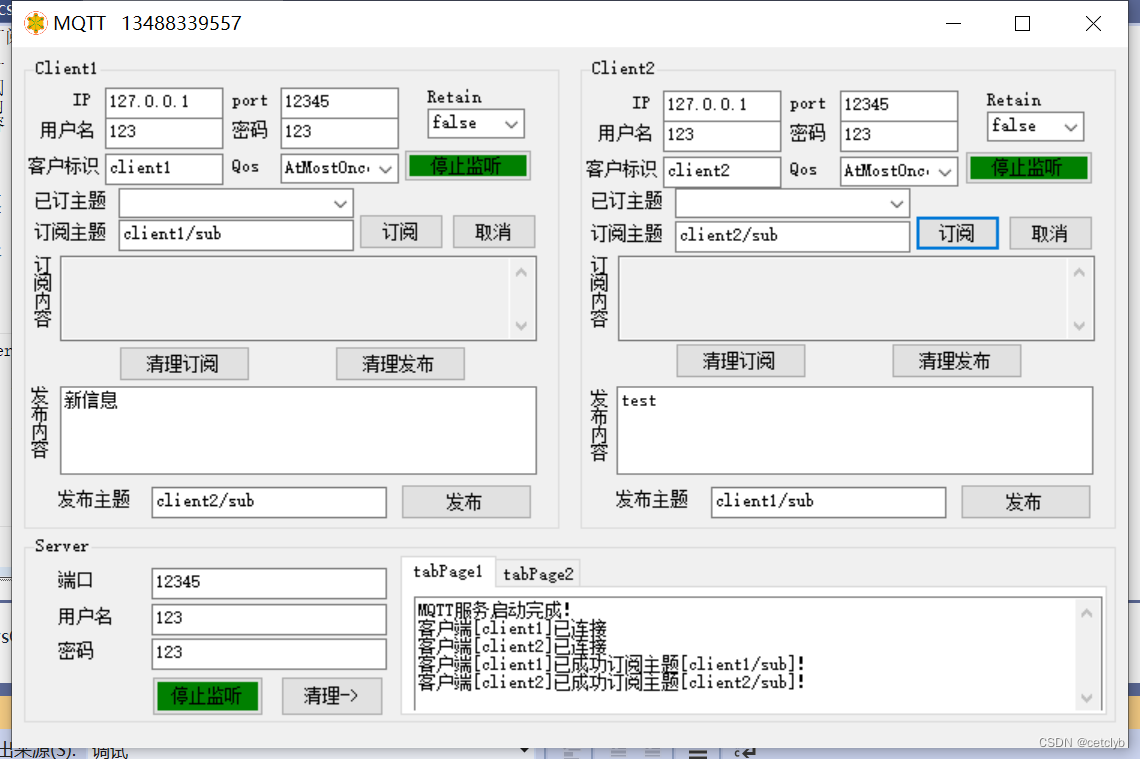The height and width of the screenshot is (759, 1140).
Task: Click Client1 green 停止监听 button
Action: coord(467,166)
